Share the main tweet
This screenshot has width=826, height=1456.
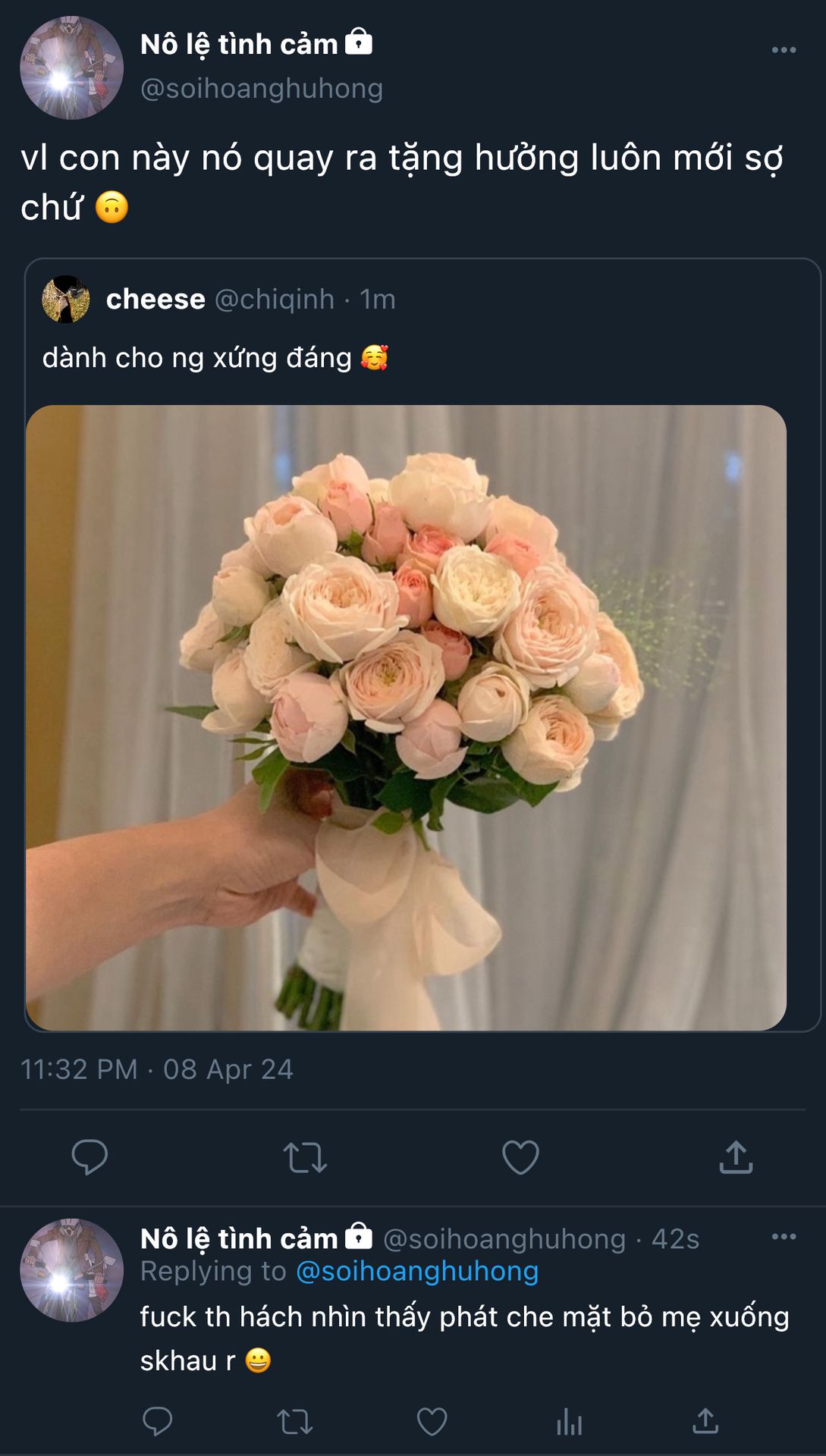click(x=736, y=1156)
